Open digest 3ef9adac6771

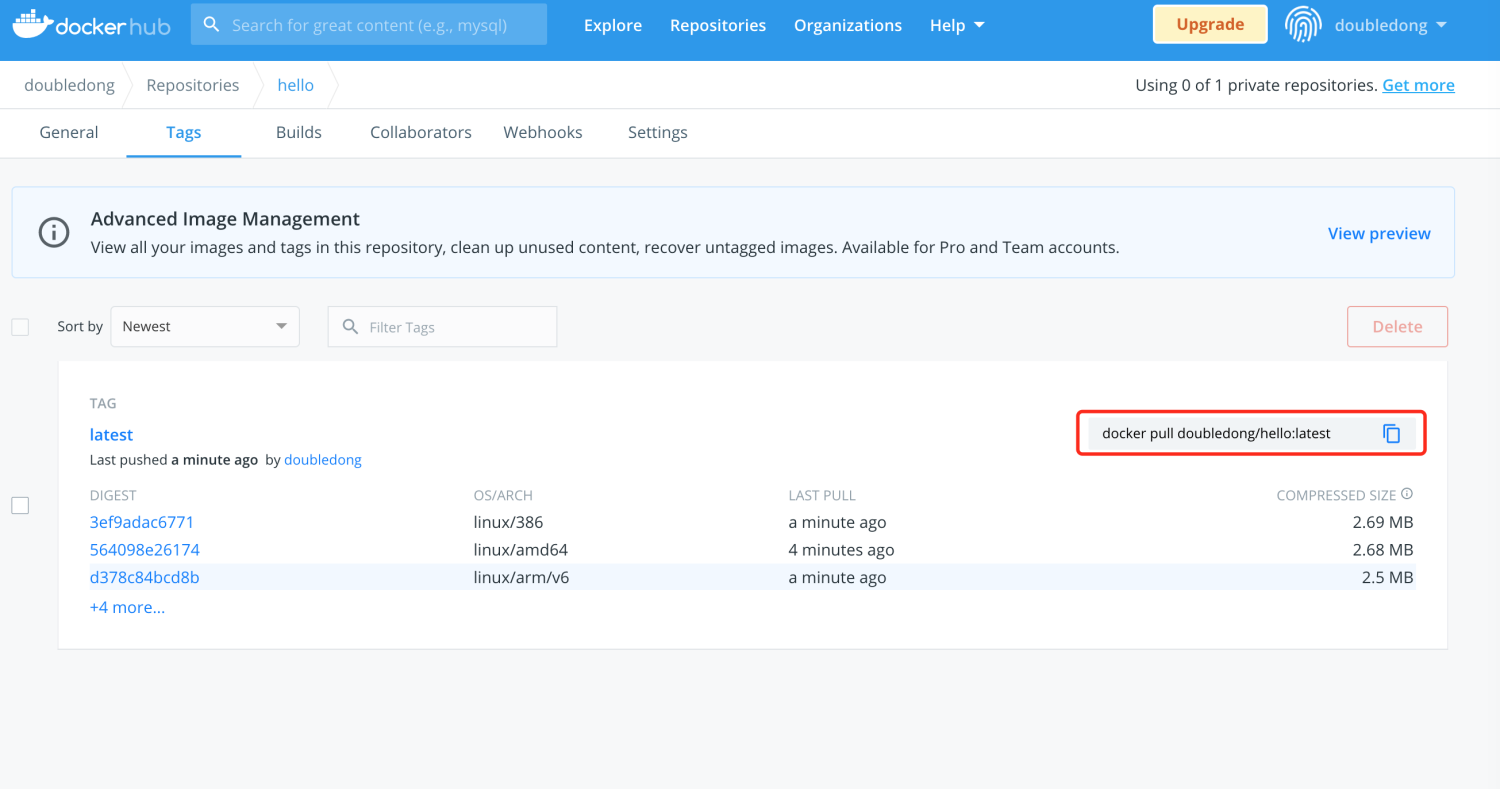(x=141, y=522)
